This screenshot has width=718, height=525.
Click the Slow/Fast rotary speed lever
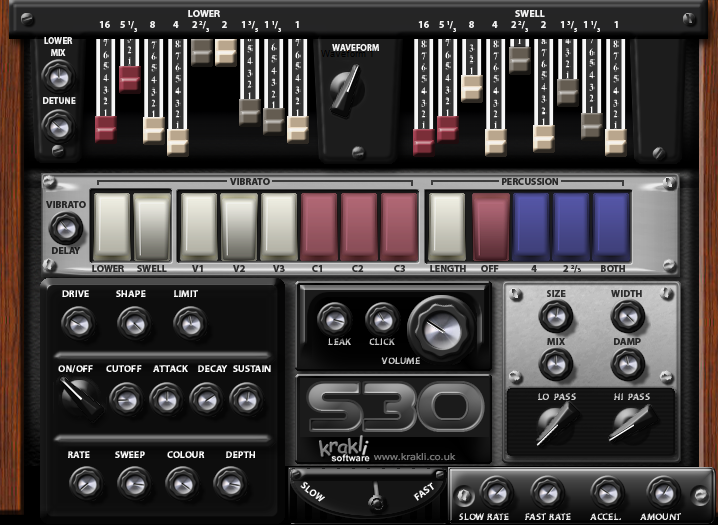374,494
